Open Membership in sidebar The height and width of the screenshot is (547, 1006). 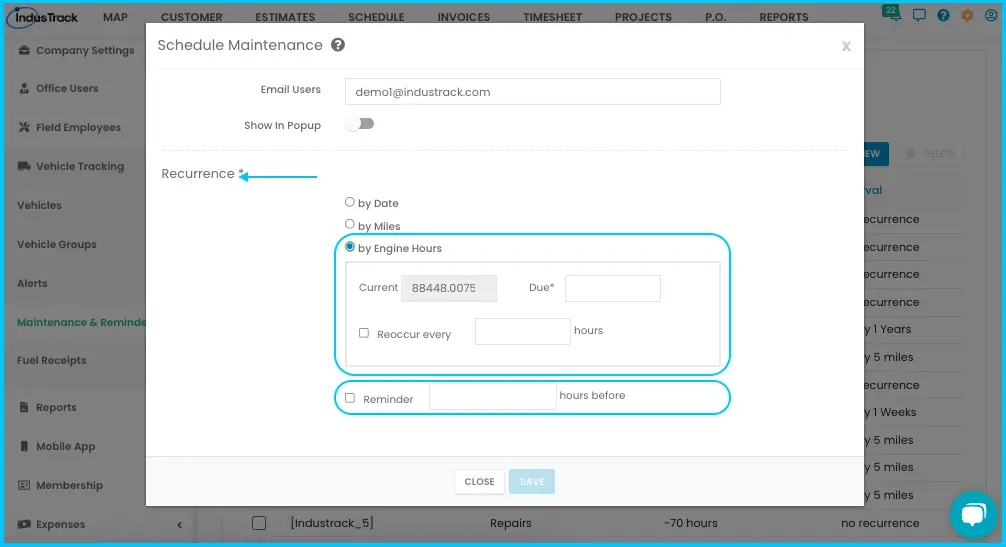(x=69, y=485)
